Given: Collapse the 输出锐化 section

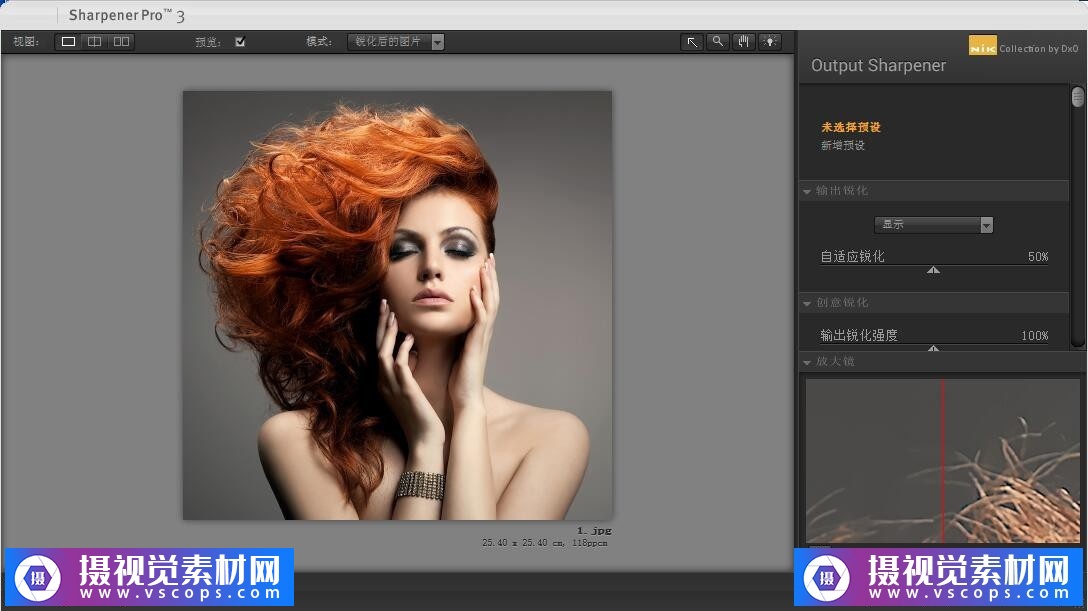Looking at the screenshot, I should 807,191.
